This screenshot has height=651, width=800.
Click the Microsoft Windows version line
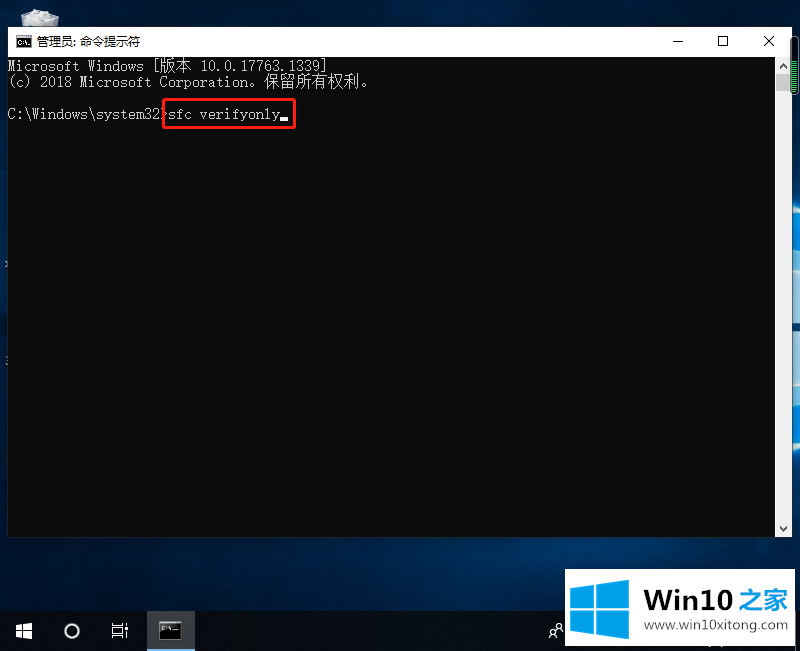[x=166, y=66]
